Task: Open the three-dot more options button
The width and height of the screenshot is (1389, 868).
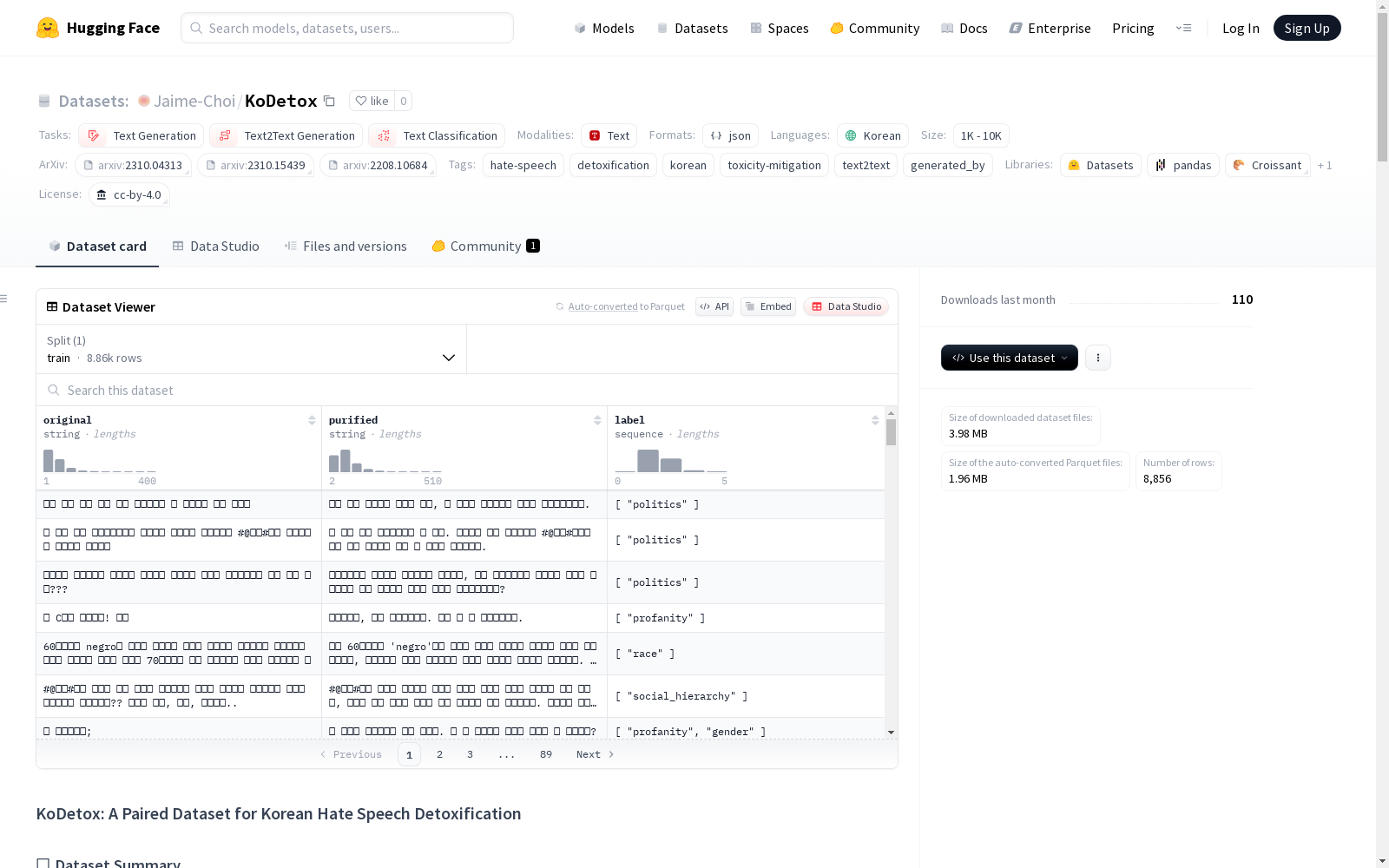Action: pos(1098,358)
